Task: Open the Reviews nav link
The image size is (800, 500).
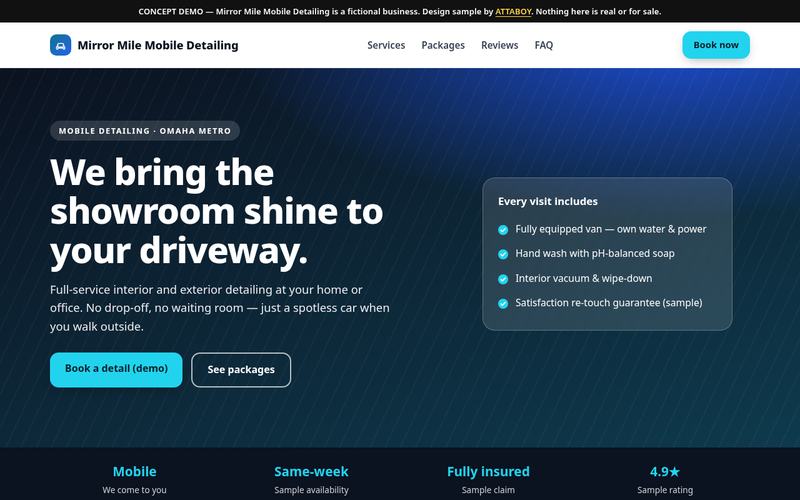Action: pyautogui.click(x=499, y=45)
